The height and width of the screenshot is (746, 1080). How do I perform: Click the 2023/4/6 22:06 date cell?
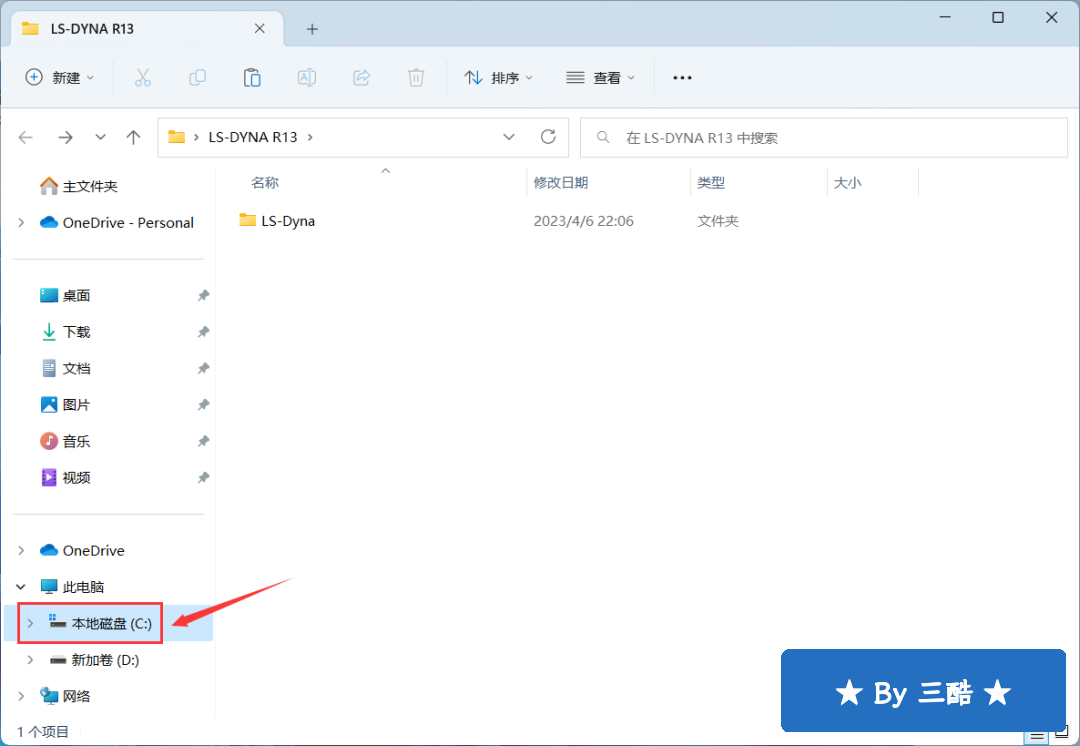pos(583,221)
